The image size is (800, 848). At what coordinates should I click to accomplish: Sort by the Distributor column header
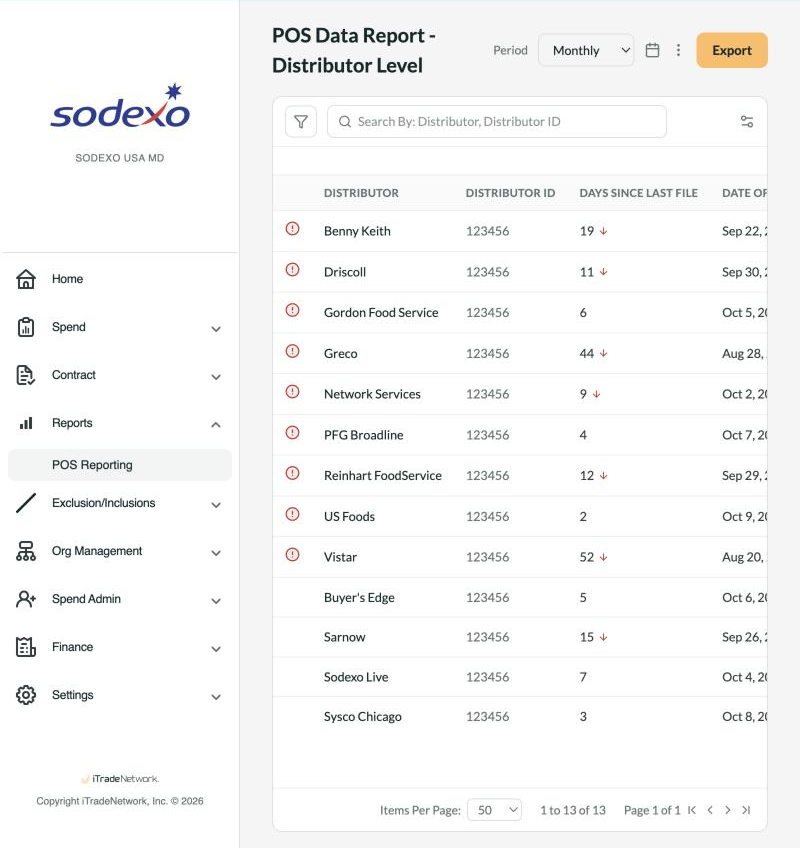point(361,193)
